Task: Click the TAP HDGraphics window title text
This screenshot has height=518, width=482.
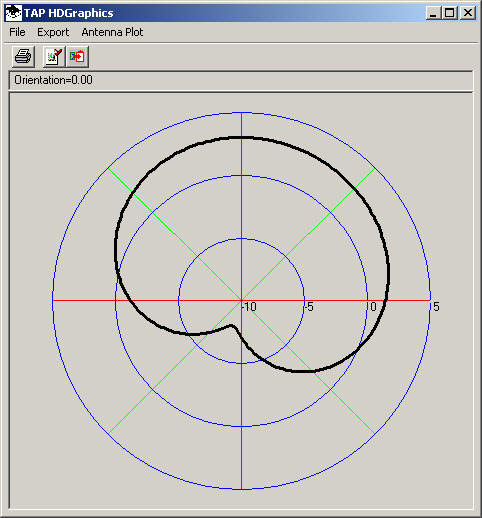Action: click(69, 13)
